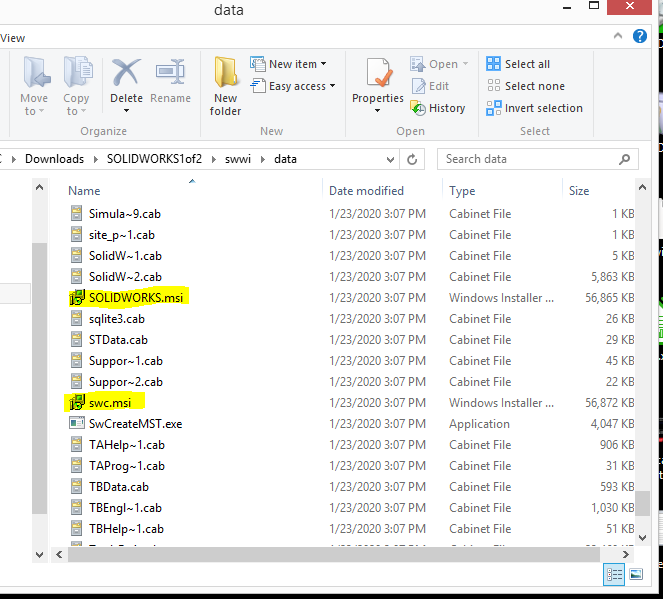Delete selected item with red X icon

tap(126, 72)
